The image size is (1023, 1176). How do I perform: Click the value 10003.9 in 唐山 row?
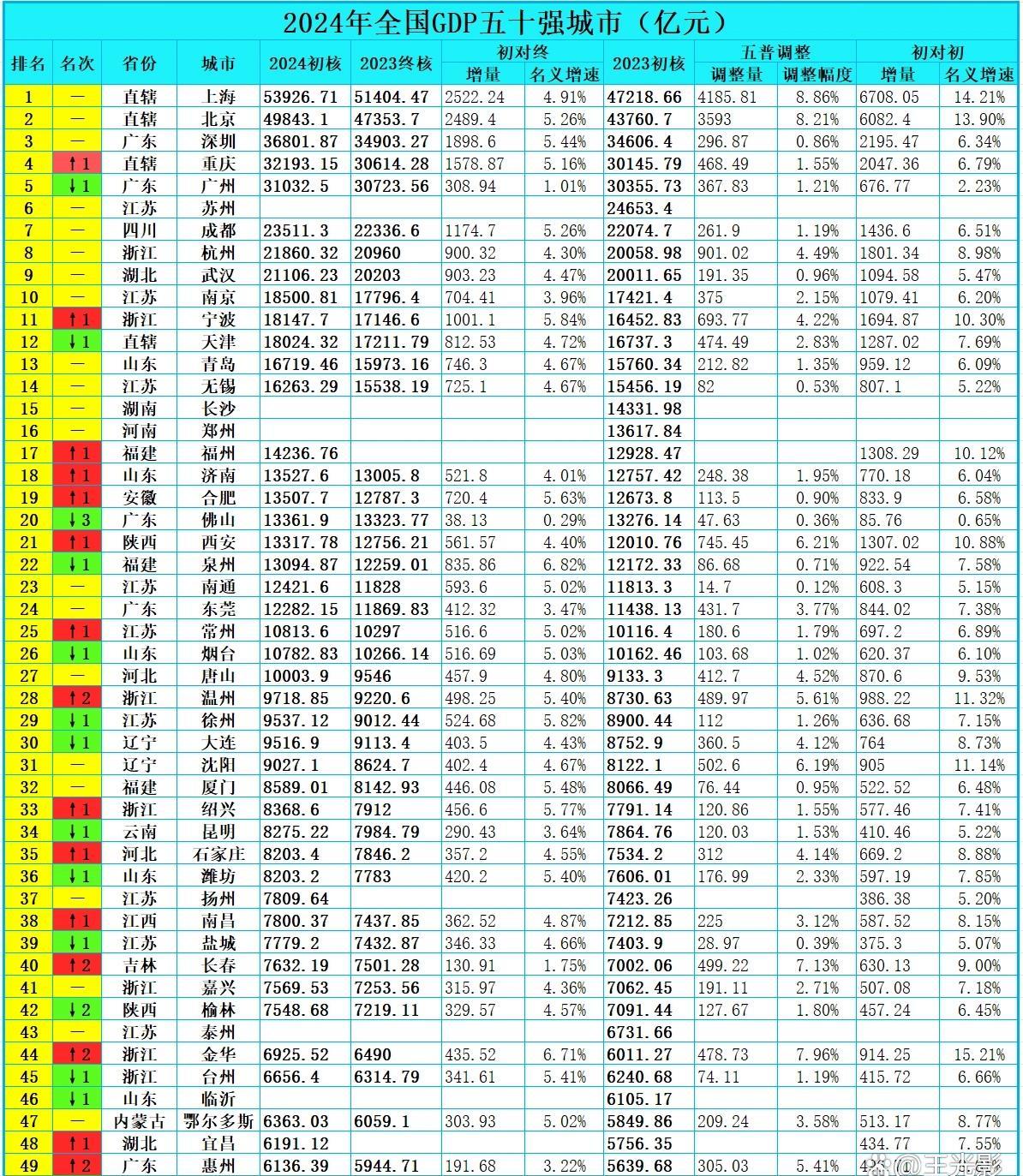point(296,676)
